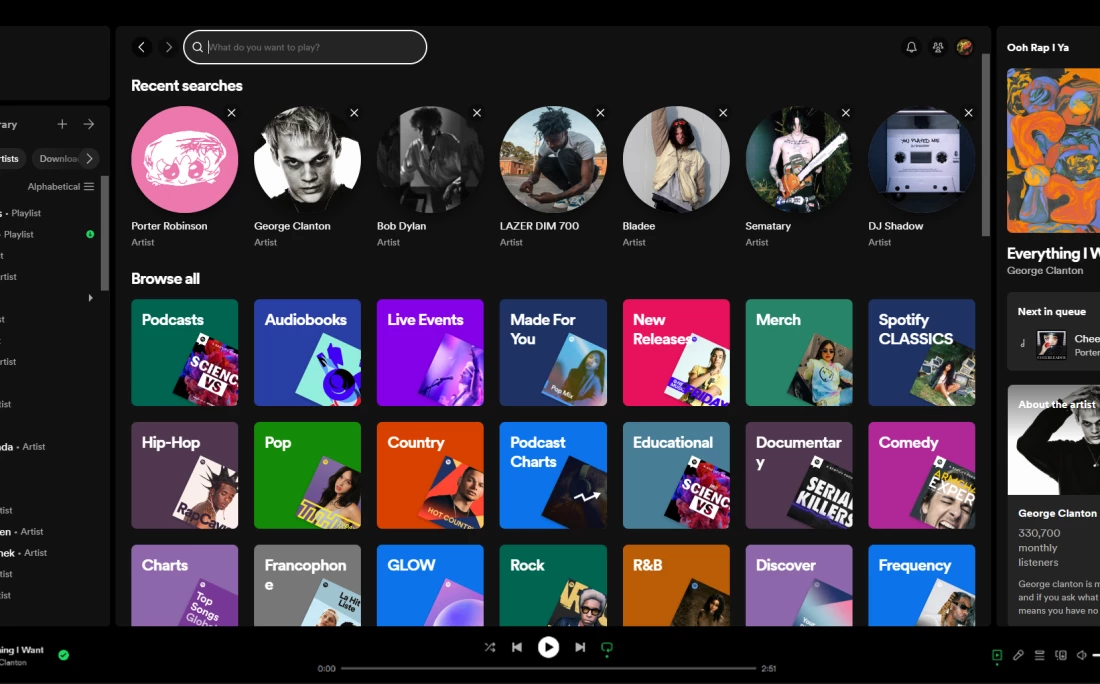Mute the volume using speaker icon
Screen dimensions: 1100x684
coord(1081,656)
